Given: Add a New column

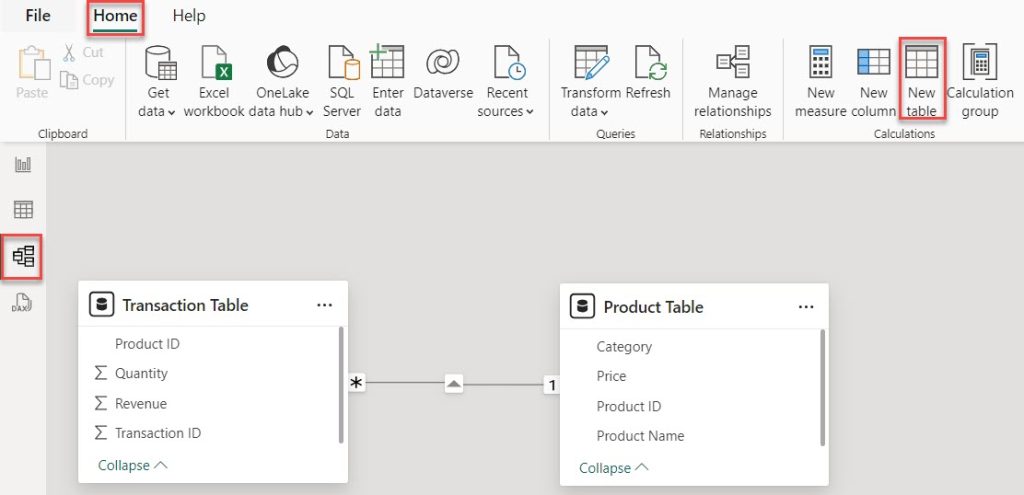Looking at the screenshot, I should (873, 82).
